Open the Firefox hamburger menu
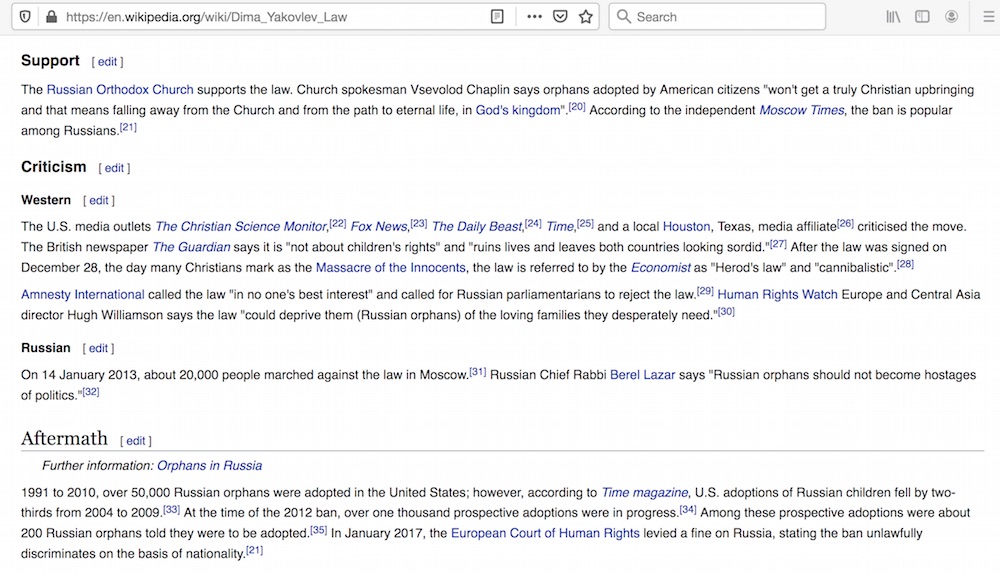Image resolution: width=1000 pixels, height=574 pixels. tap(989, 17)
